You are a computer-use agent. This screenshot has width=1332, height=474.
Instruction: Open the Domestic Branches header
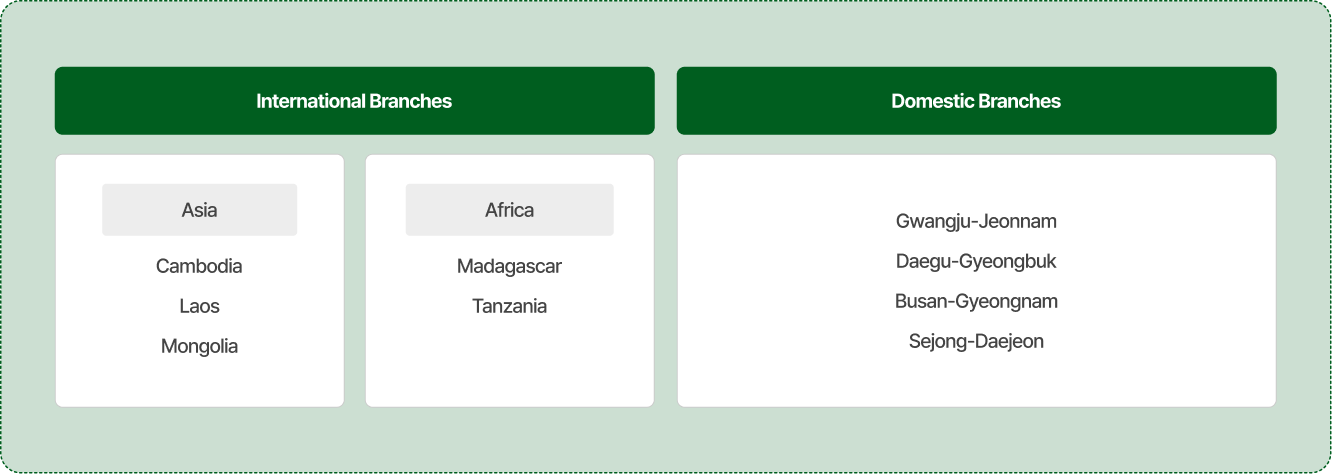pyautogui.click(x=976, y=101)
